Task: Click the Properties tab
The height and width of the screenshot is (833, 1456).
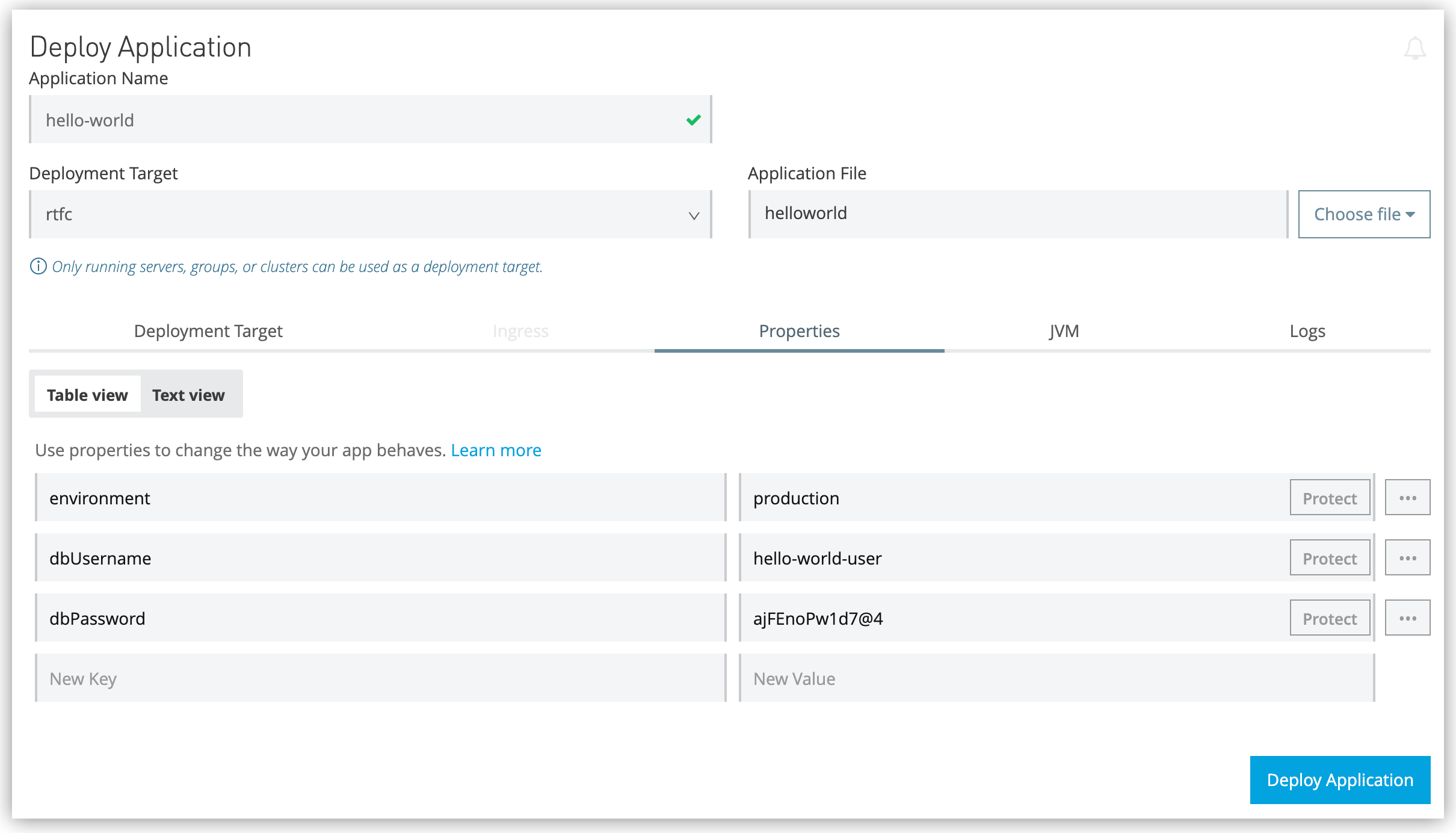Action: click(x=799, y=330)
